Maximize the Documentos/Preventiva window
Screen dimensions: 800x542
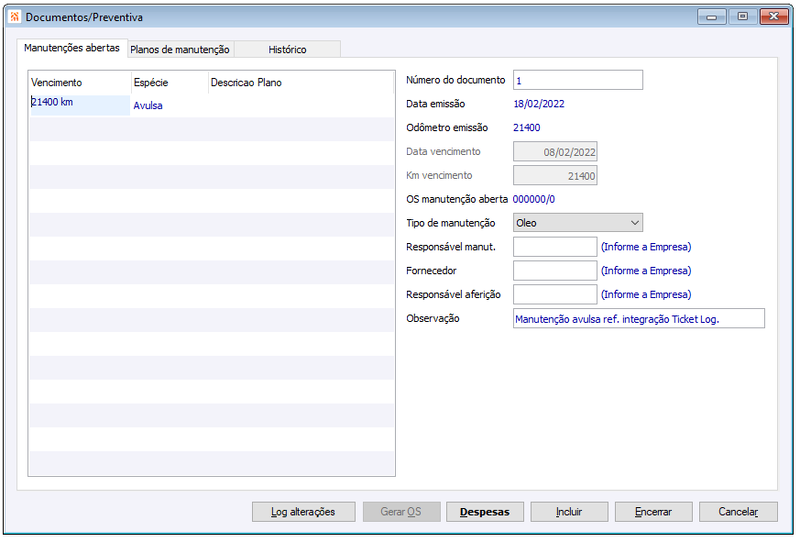743,17
